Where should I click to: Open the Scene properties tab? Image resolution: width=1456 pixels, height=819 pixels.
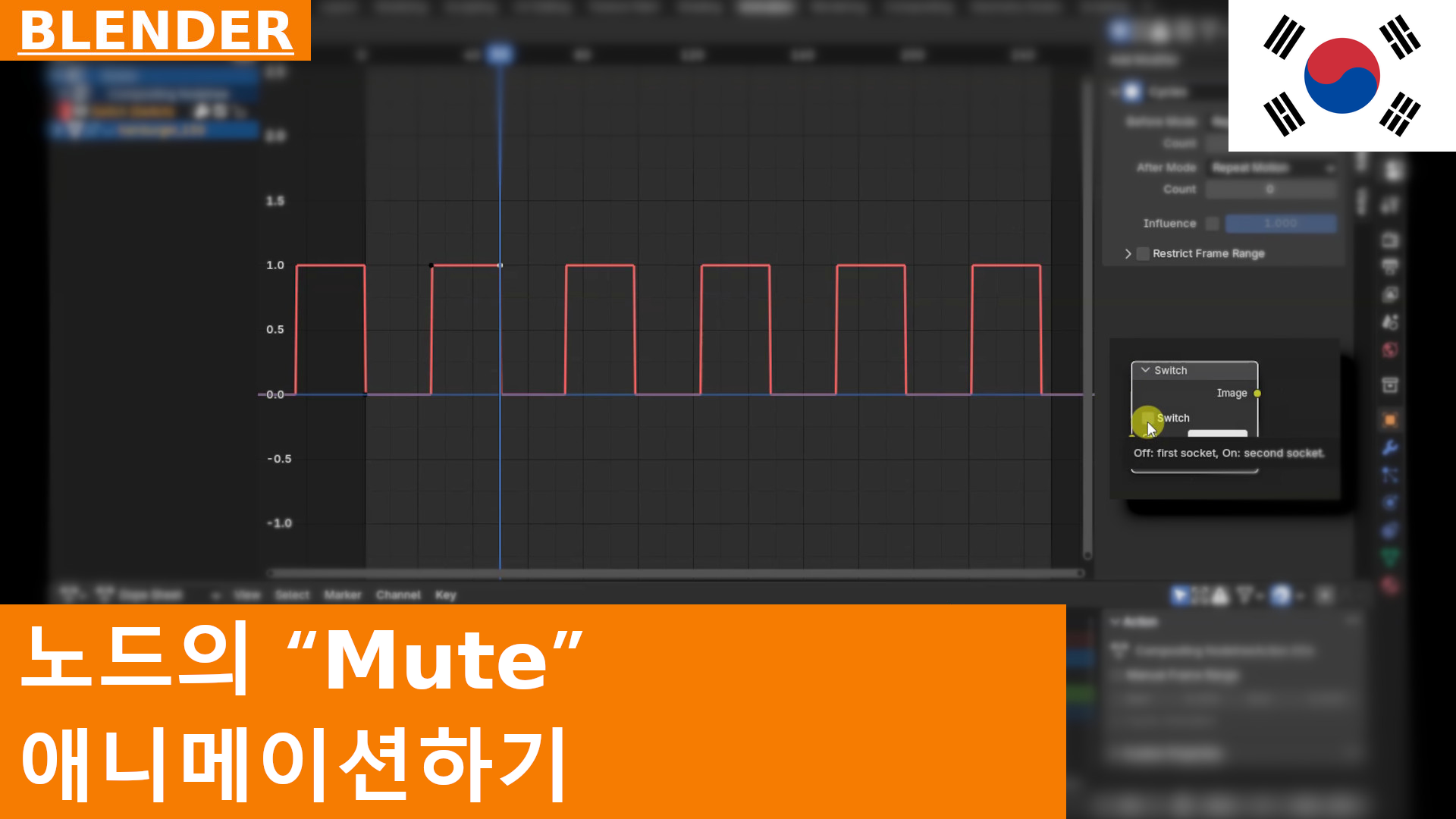[x=1390, y=322]
